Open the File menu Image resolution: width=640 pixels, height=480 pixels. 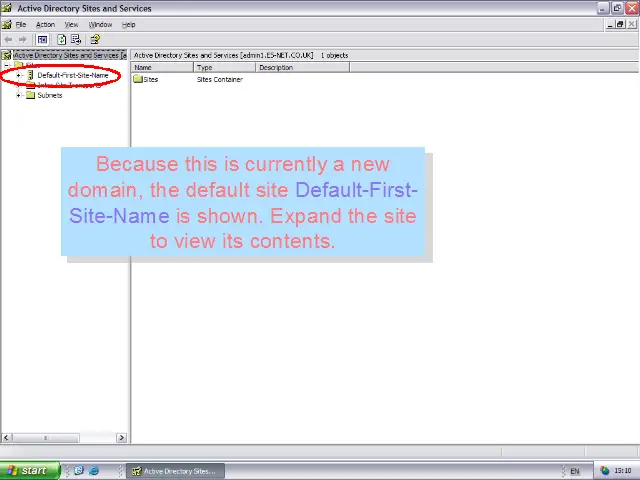[20, 25]
